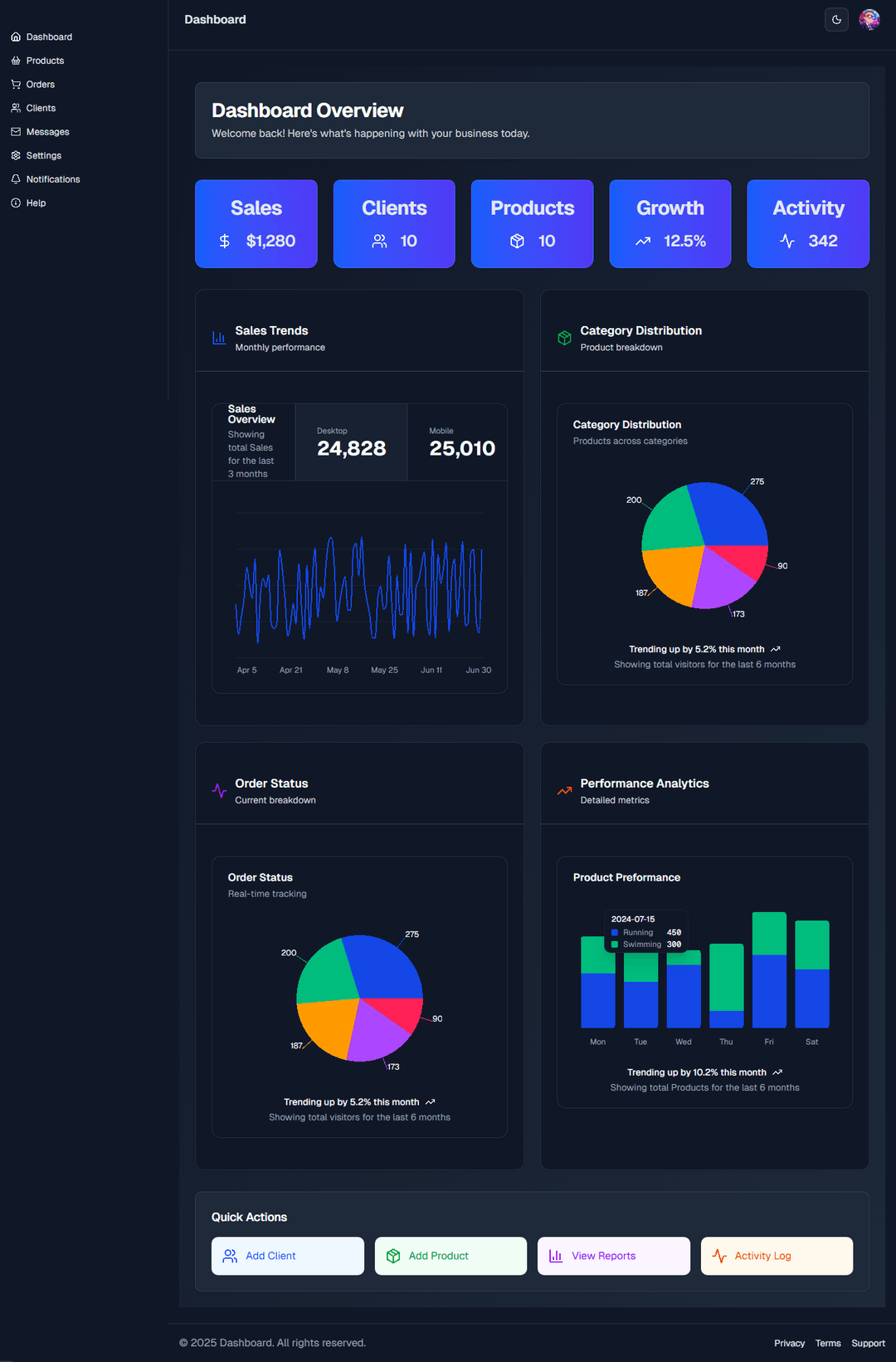896x1362 pixels.
Task: Click the Notifications bell icon
Action: point(16,179)
